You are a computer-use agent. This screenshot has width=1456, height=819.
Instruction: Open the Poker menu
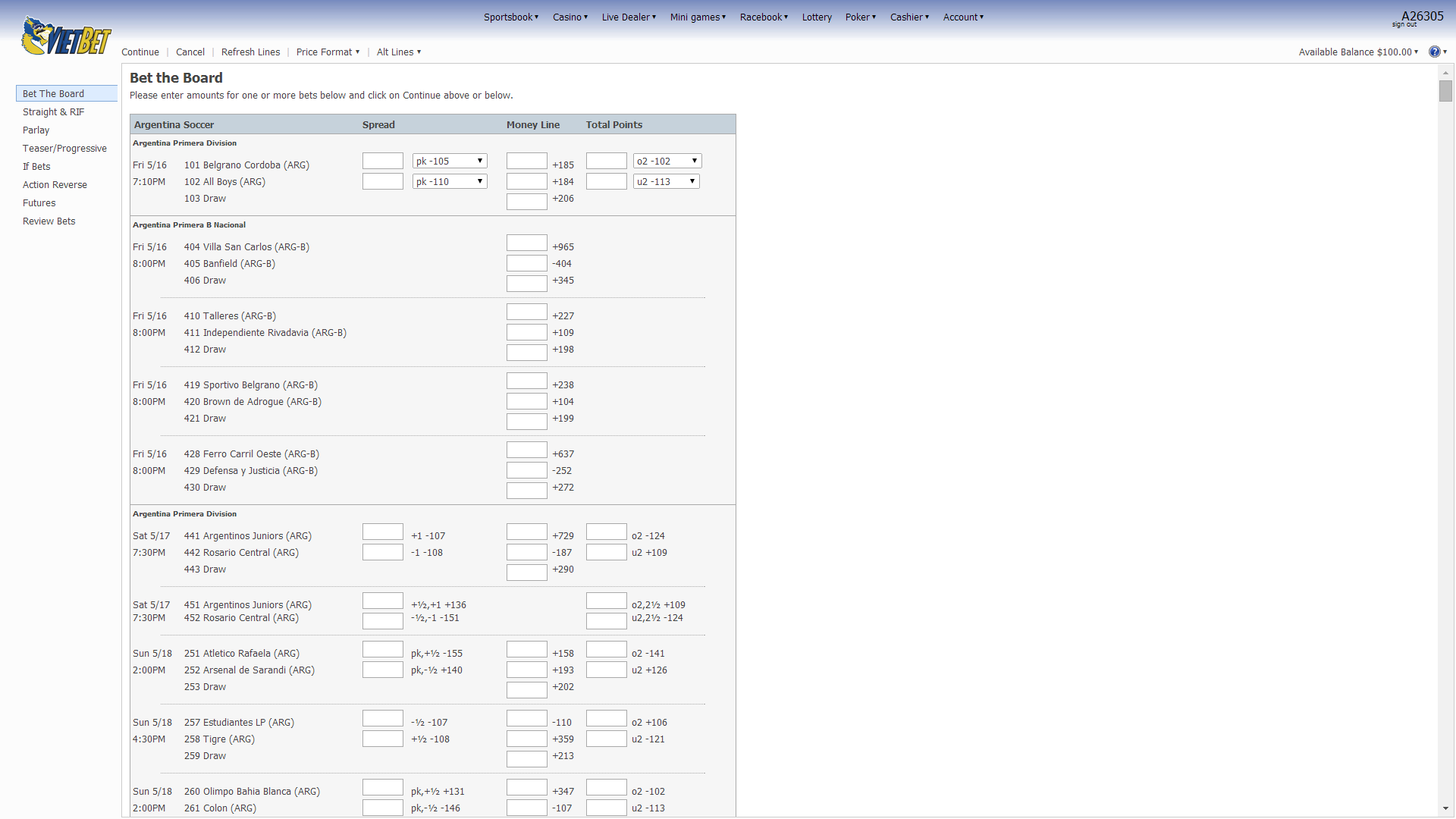coord(861,17)
